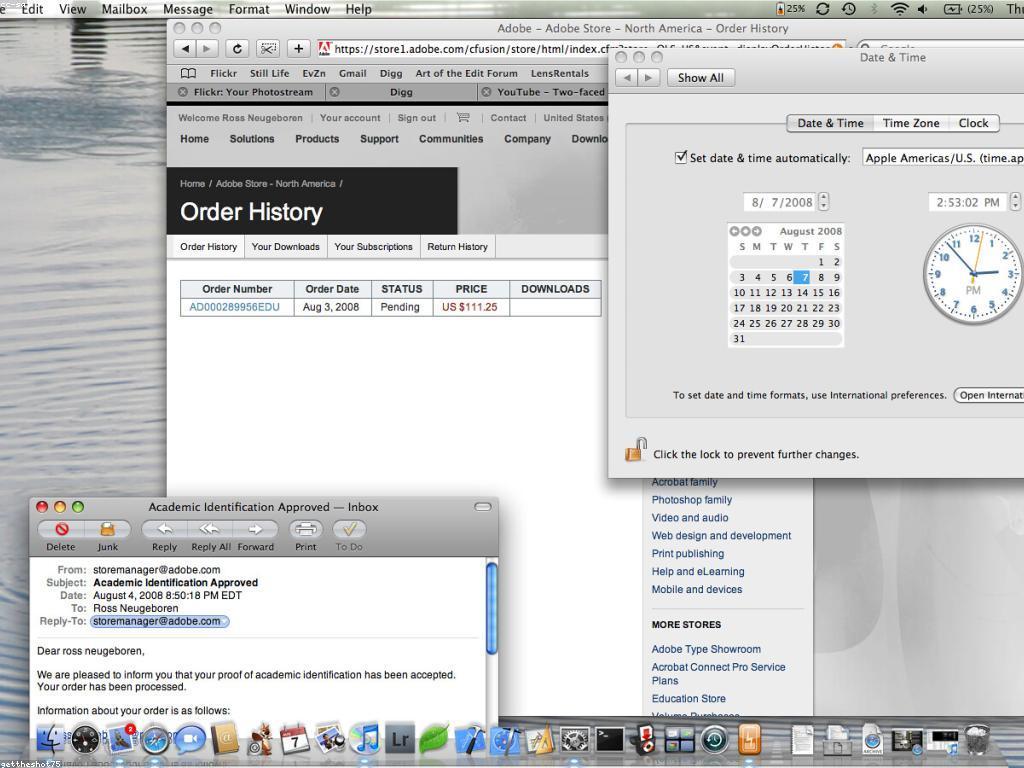Screen dimensions: 1024x768
Task: Open the Apple Americas/U.S. time server combo box
Action: (942, 158)
